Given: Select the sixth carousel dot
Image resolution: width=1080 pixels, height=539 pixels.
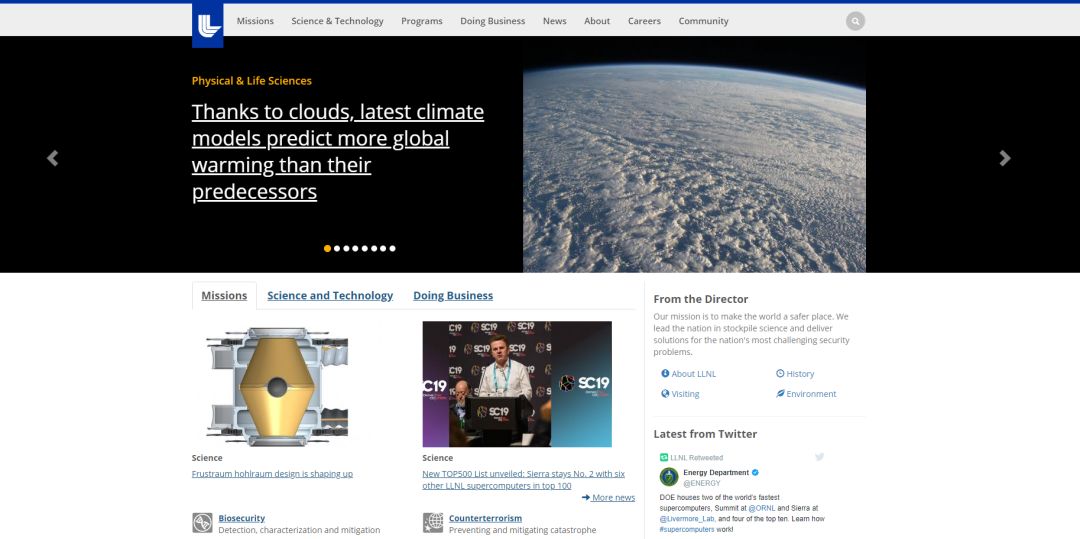Looking at the screenshot, I should (x=374, y=249).
